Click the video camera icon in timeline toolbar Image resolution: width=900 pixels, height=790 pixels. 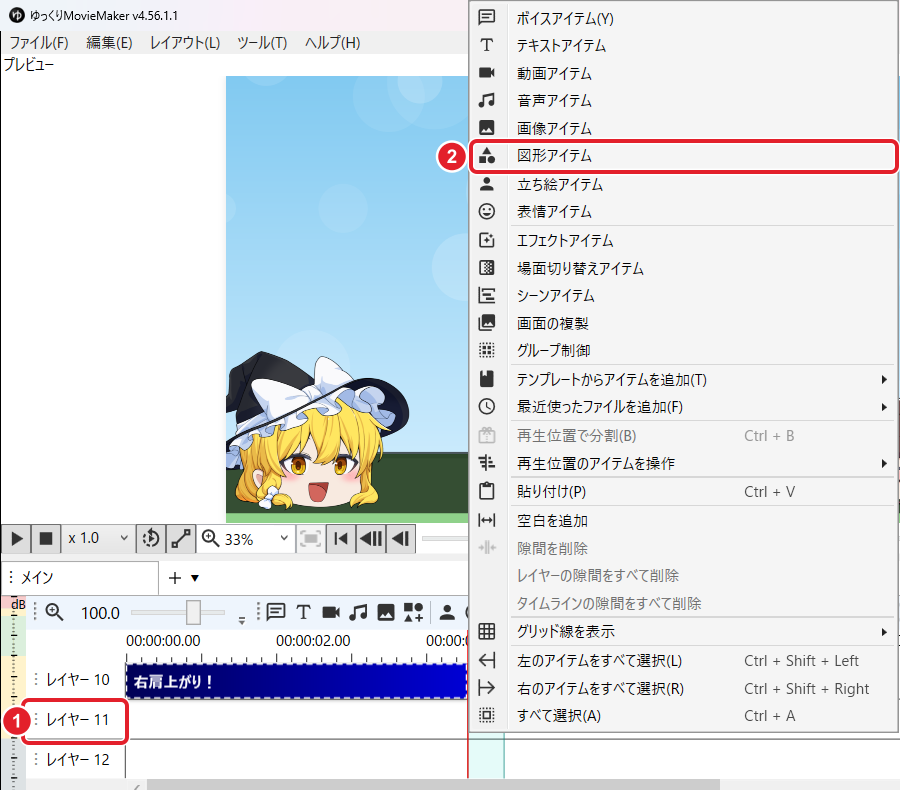click(331, 612)
